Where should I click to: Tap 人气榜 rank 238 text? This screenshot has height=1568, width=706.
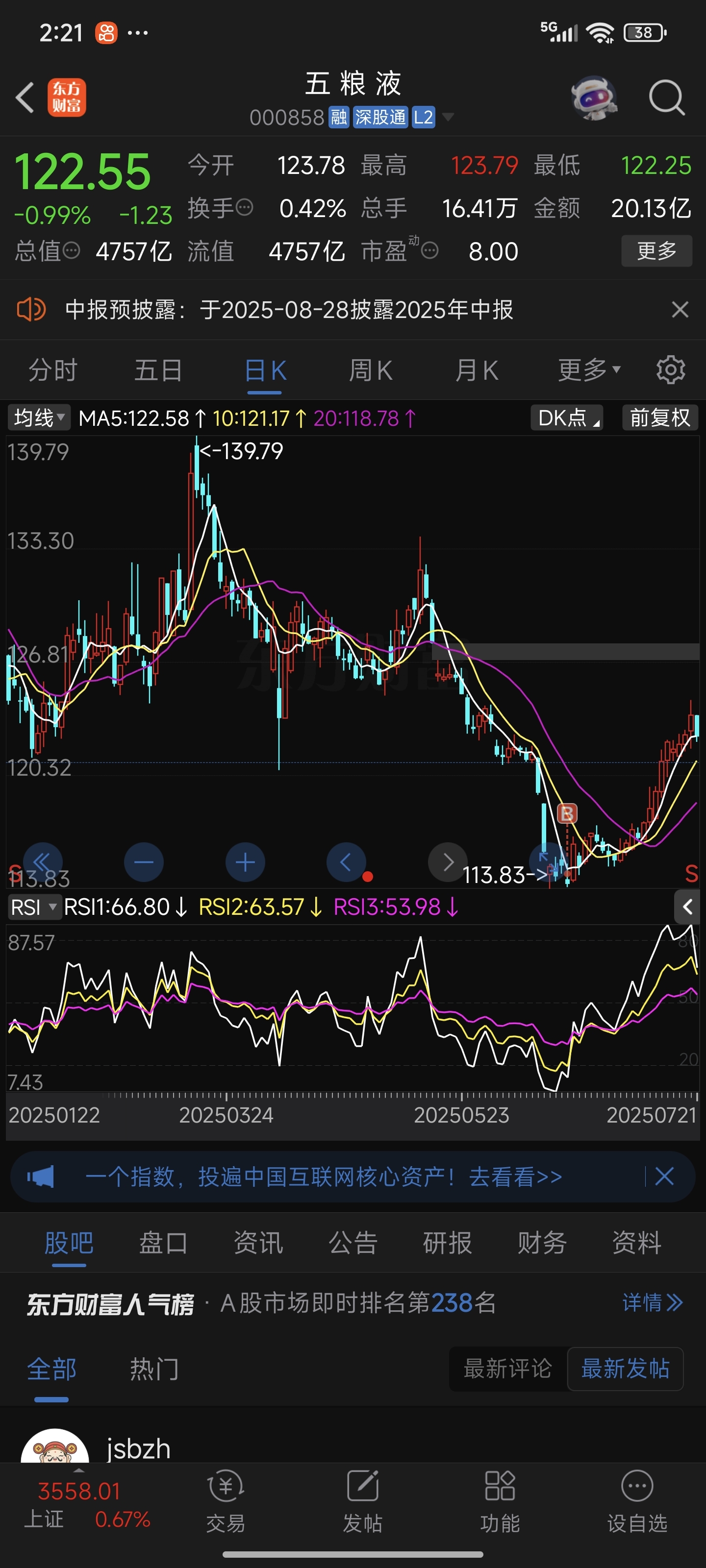click(x=357, y=1302)
